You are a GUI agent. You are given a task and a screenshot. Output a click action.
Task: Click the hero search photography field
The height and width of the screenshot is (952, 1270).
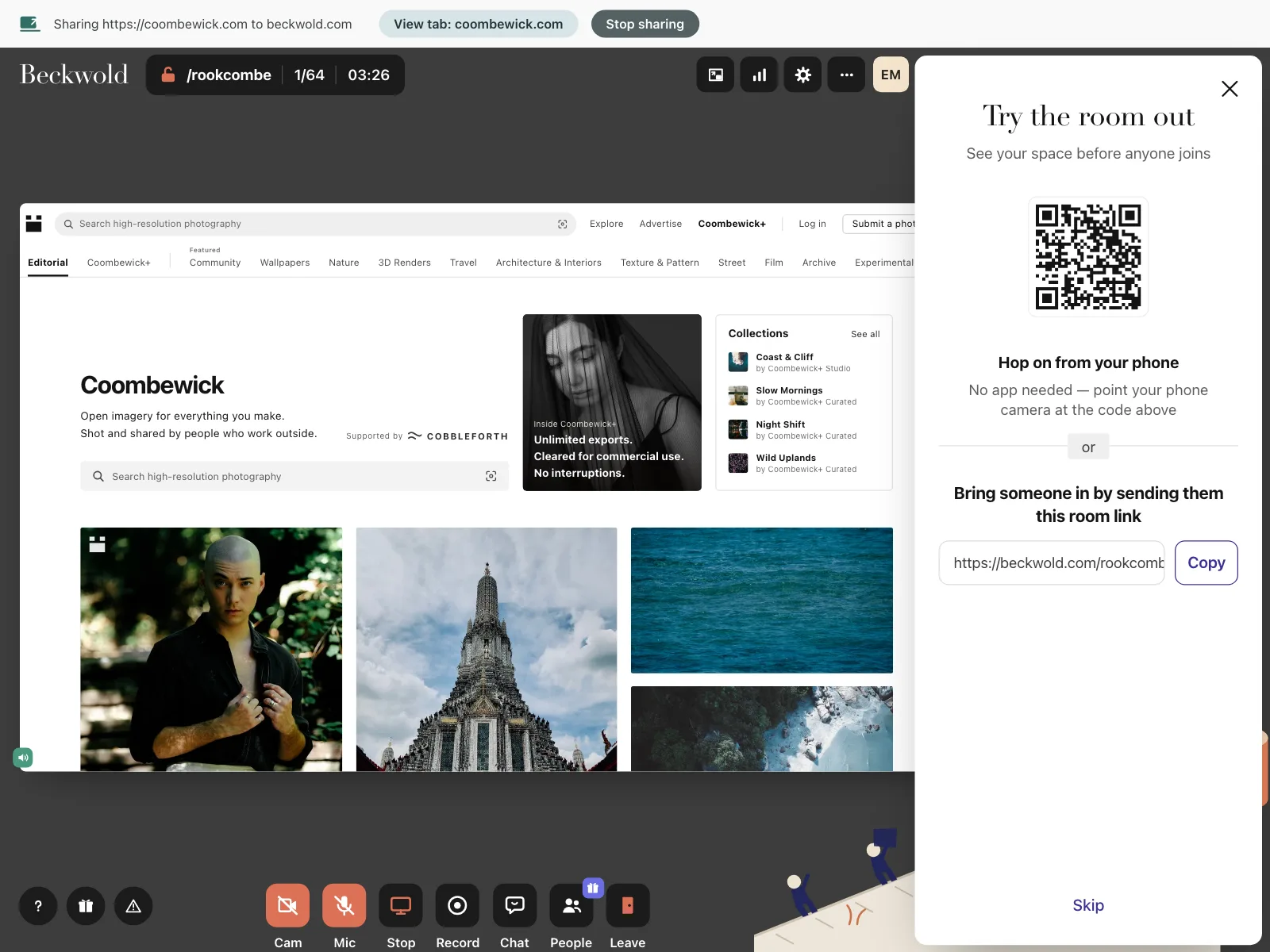(x=294, y=476)
